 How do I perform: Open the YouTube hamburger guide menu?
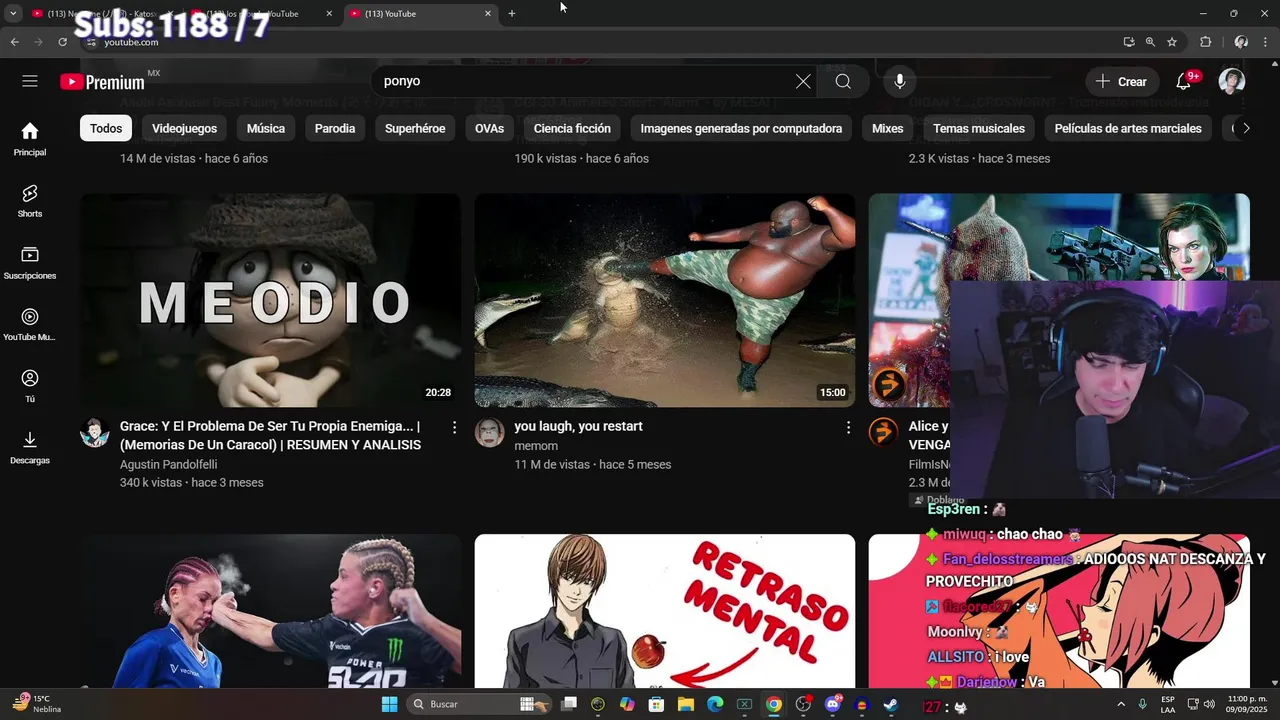click(30, 81)
